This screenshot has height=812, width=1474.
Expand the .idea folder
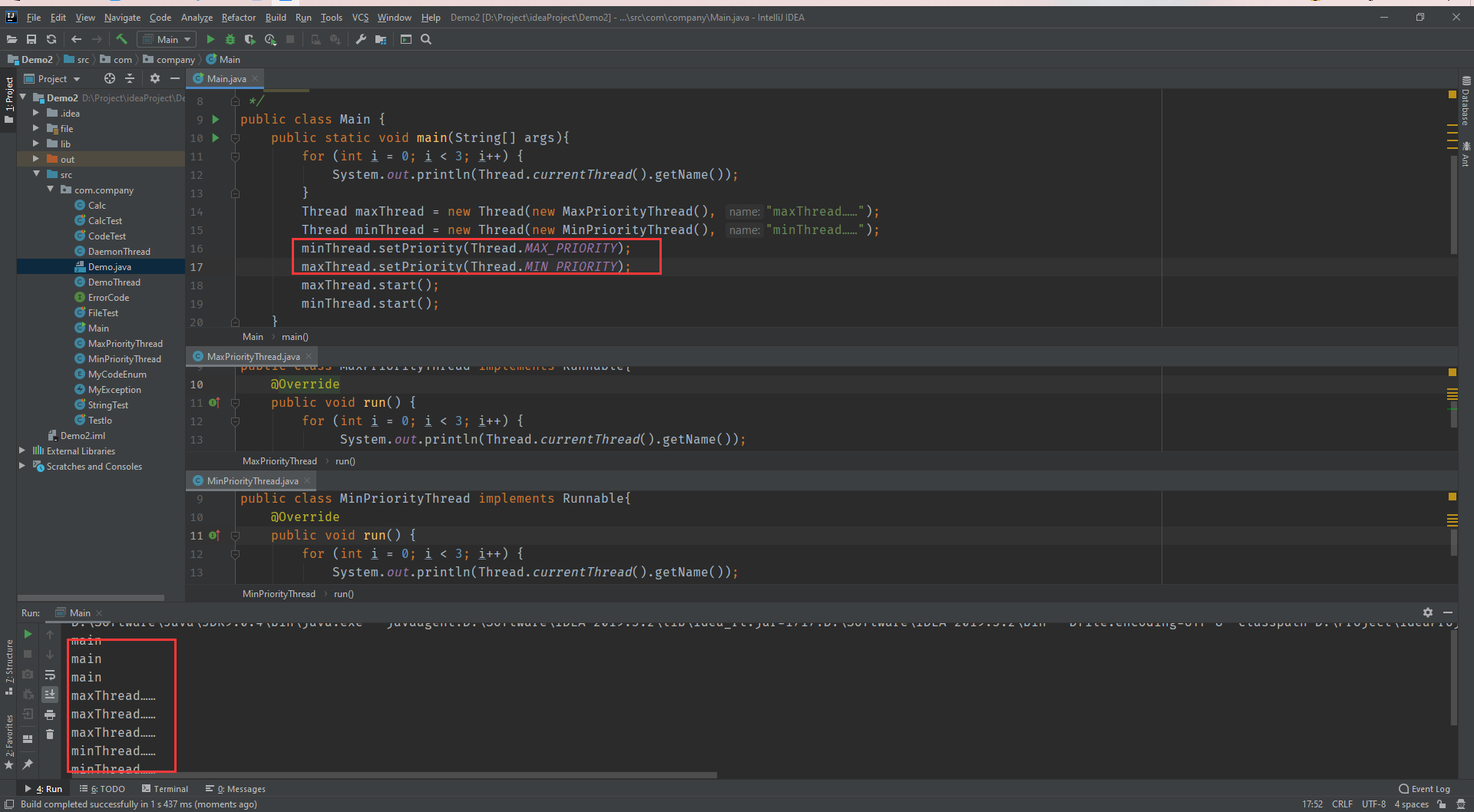pyautogui.click(x=36, y=113)
